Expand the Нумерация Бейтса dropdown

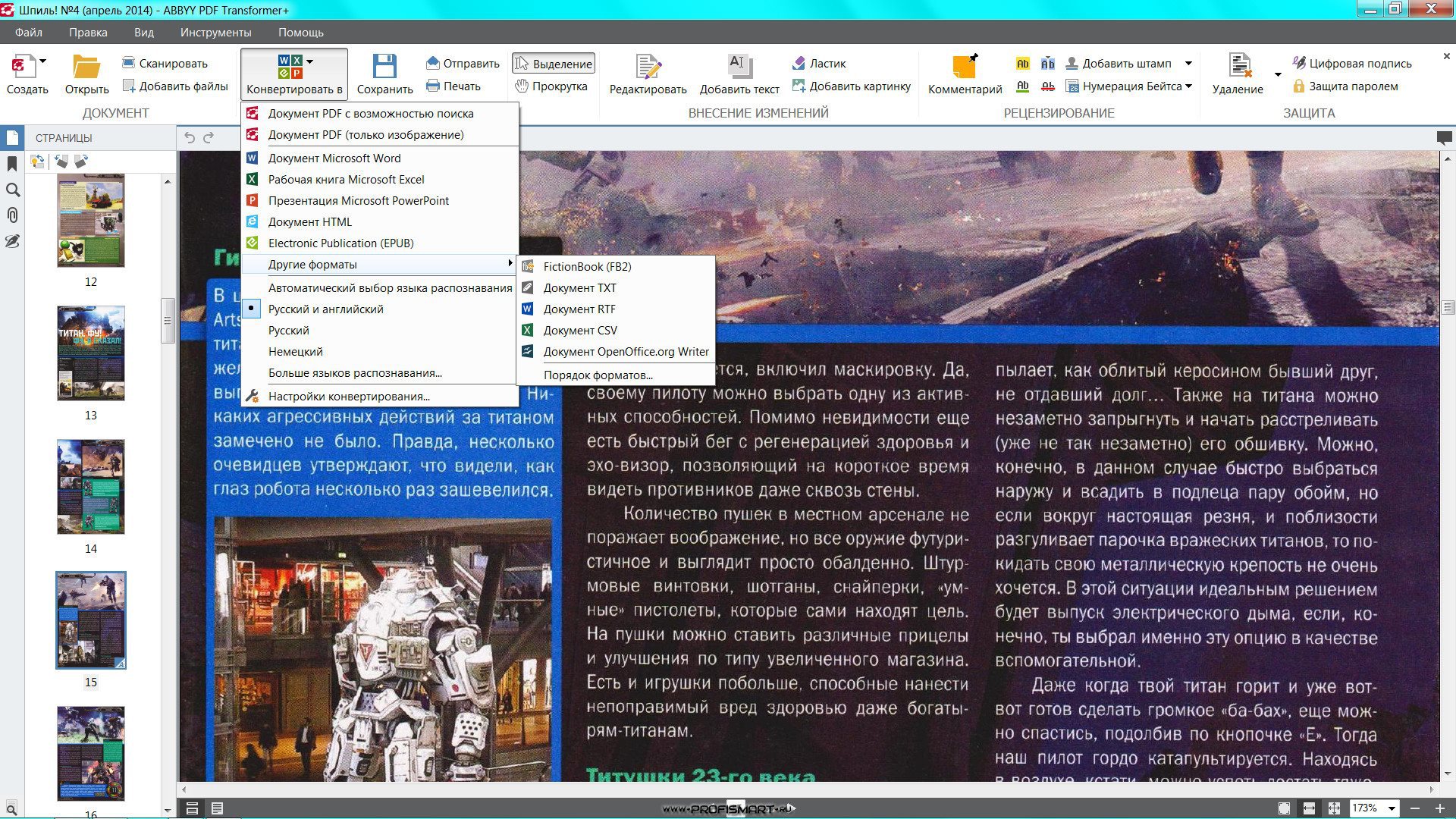pyautogui.click(x=1188, y=86)
